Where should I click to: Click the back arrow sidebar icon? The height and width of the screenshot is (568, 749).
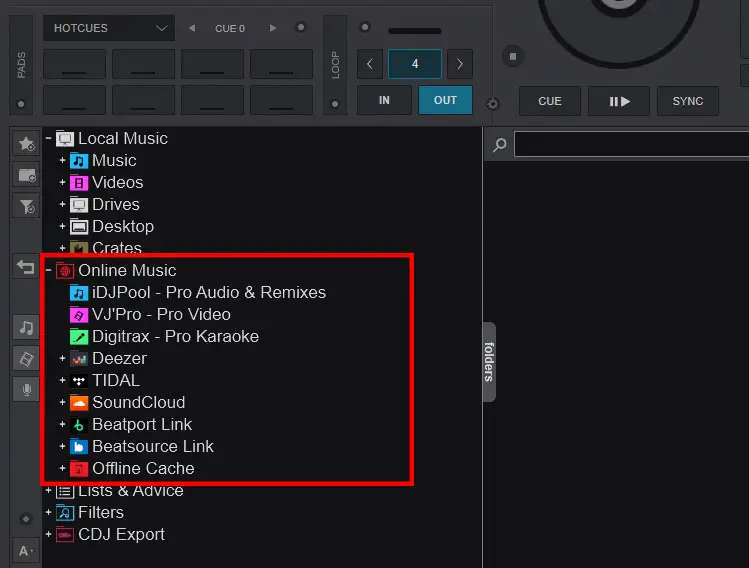(x=26, y=267)
